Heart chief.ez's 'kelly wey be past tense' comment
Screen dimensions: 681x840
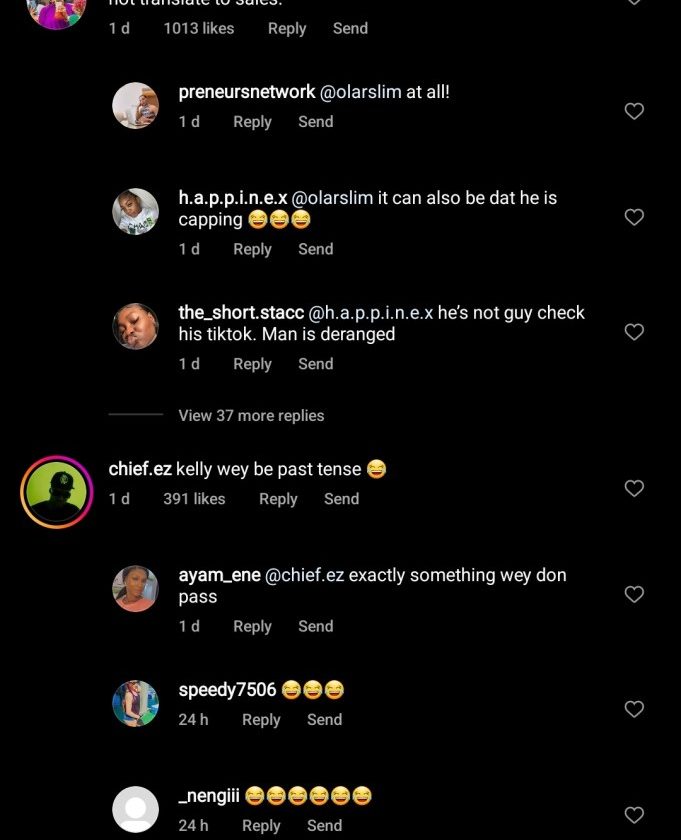(x=634, y=488)
